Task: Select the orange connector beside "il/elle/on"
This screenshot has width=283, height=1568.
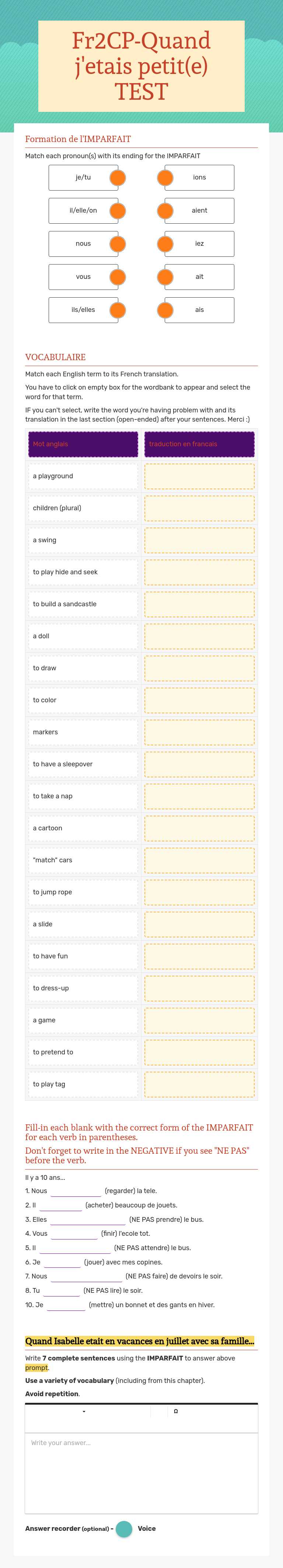Action: pos(118,210)
